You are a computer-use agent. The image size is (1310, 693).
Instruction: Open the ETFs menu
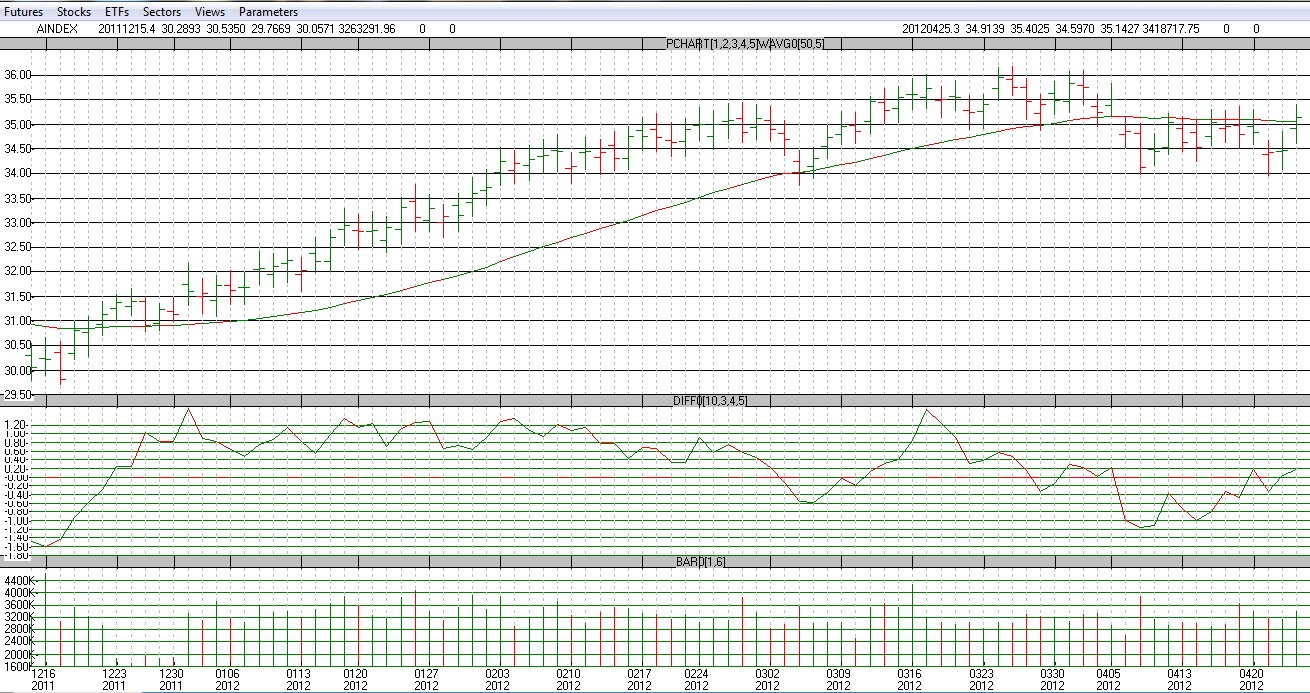coord(117,12)
